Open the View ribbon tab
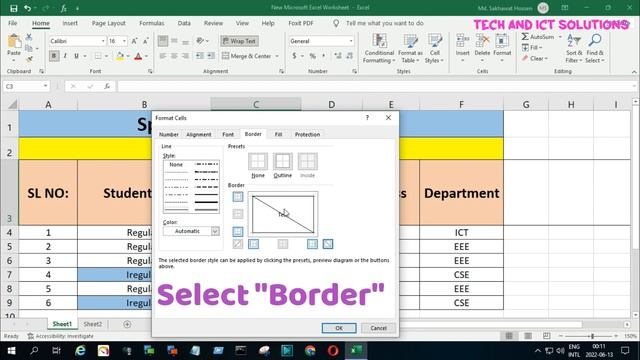Viewport: 640px width, 360px height. pyautogui.click(x=242, y=23)
